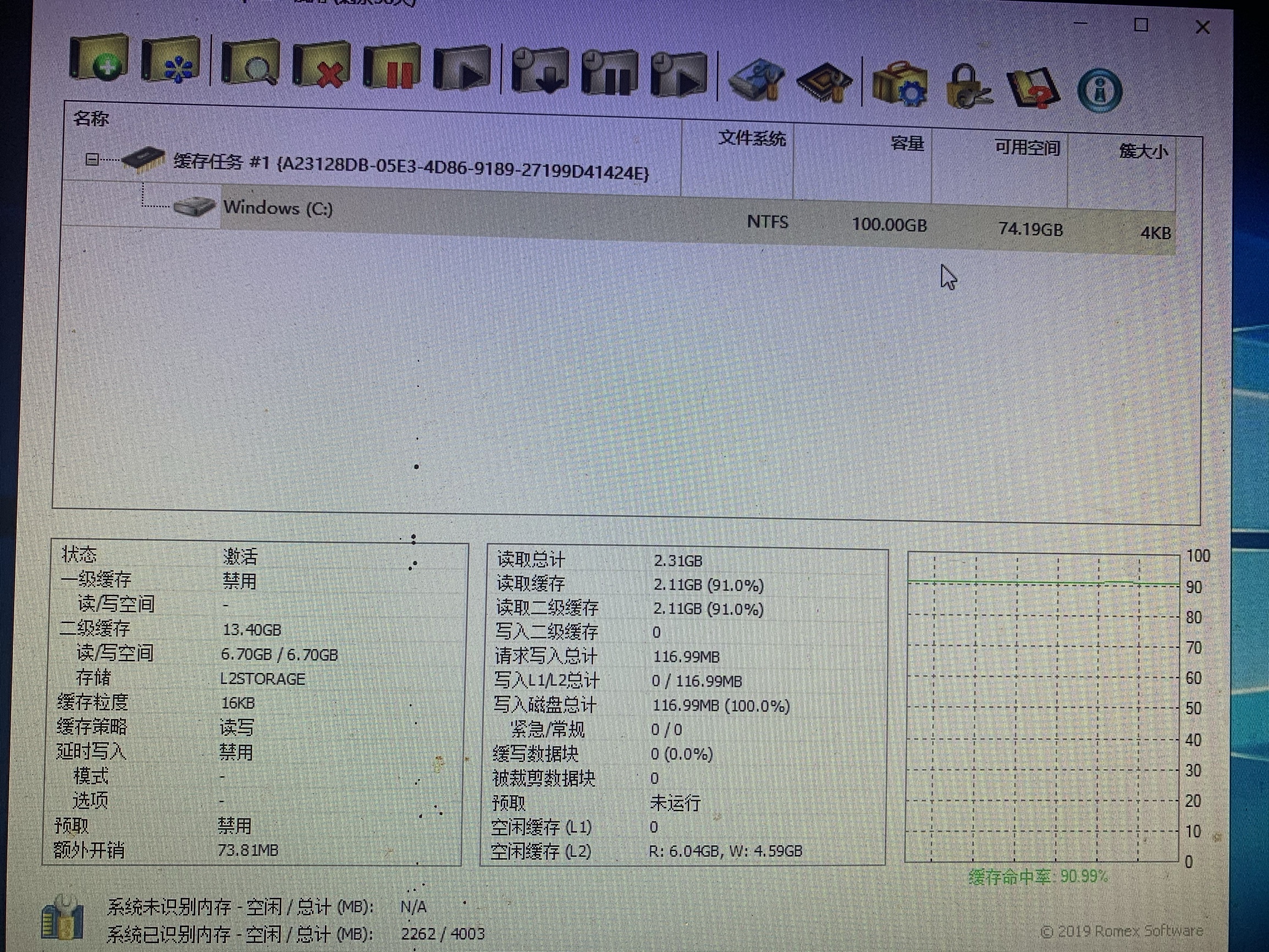Open the level-2 storage manager icon
The width and height of the screenshot is (1269, 952).
point(756,81)
